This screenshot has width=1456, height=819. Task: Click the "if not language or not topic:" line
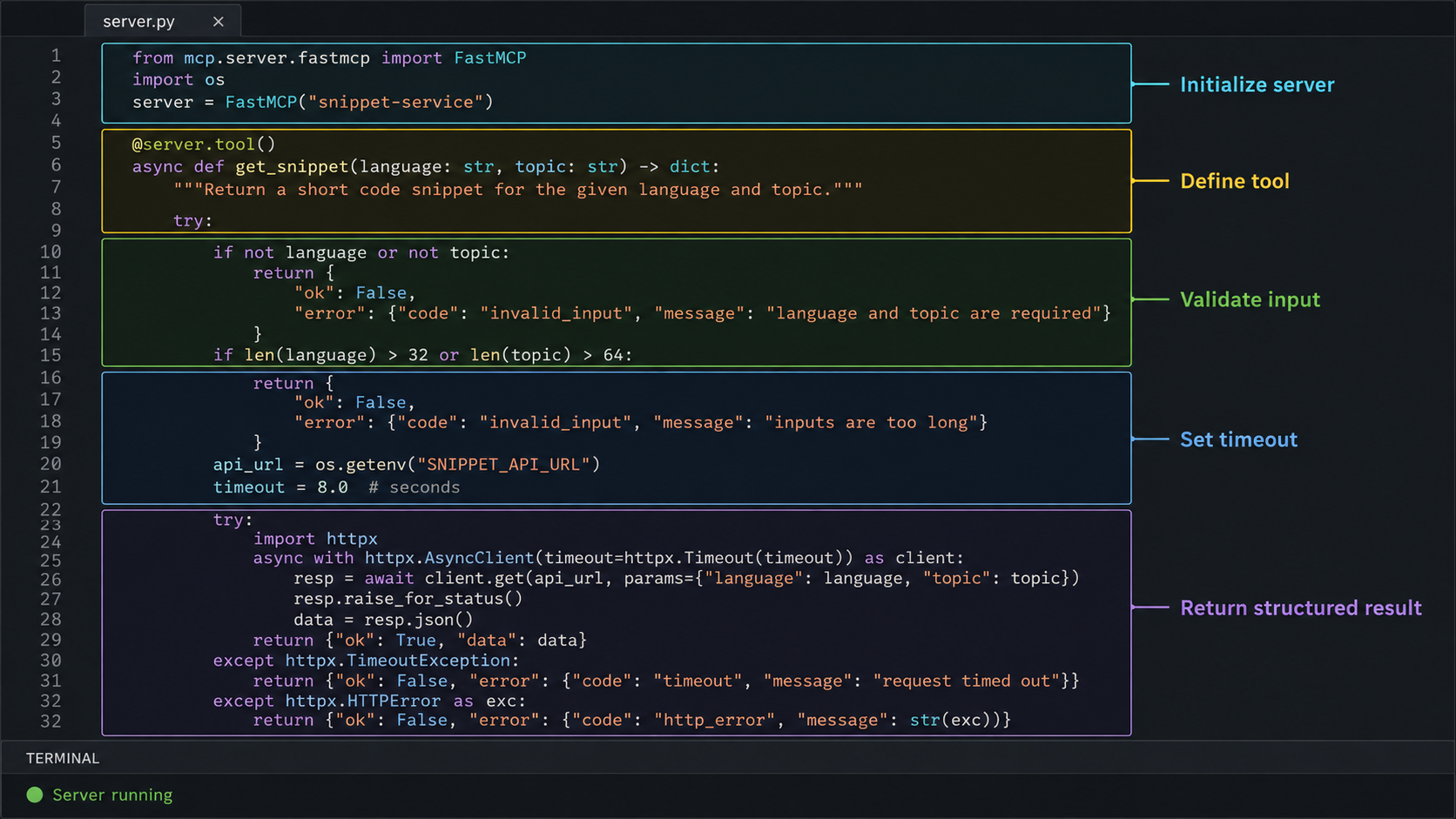click(361, 252)
